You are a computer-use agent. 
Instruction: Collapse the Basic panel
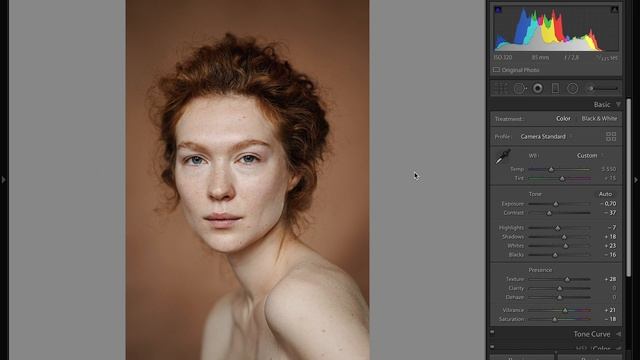618,104
